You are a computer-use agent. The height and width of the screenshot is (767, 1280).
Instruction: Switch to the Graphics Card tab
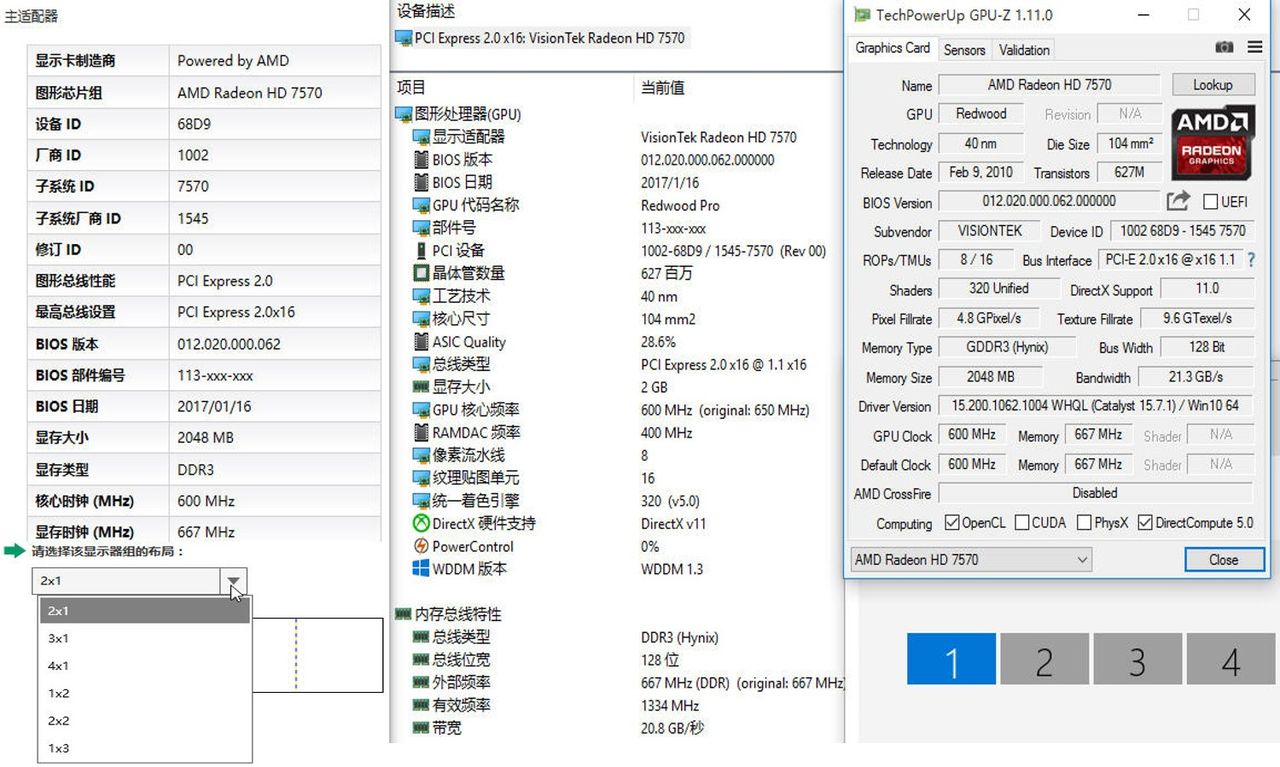[892, 48]
